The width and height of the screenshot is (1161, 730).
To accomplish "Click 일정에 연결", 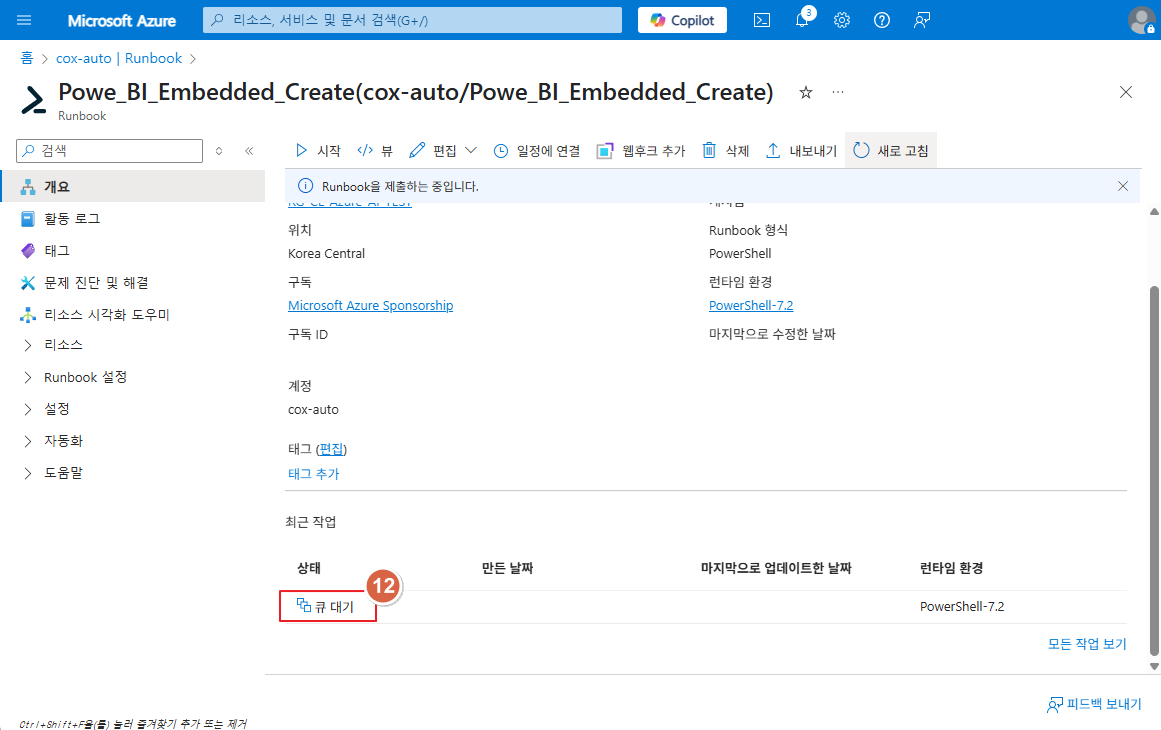I will point(537,151).
